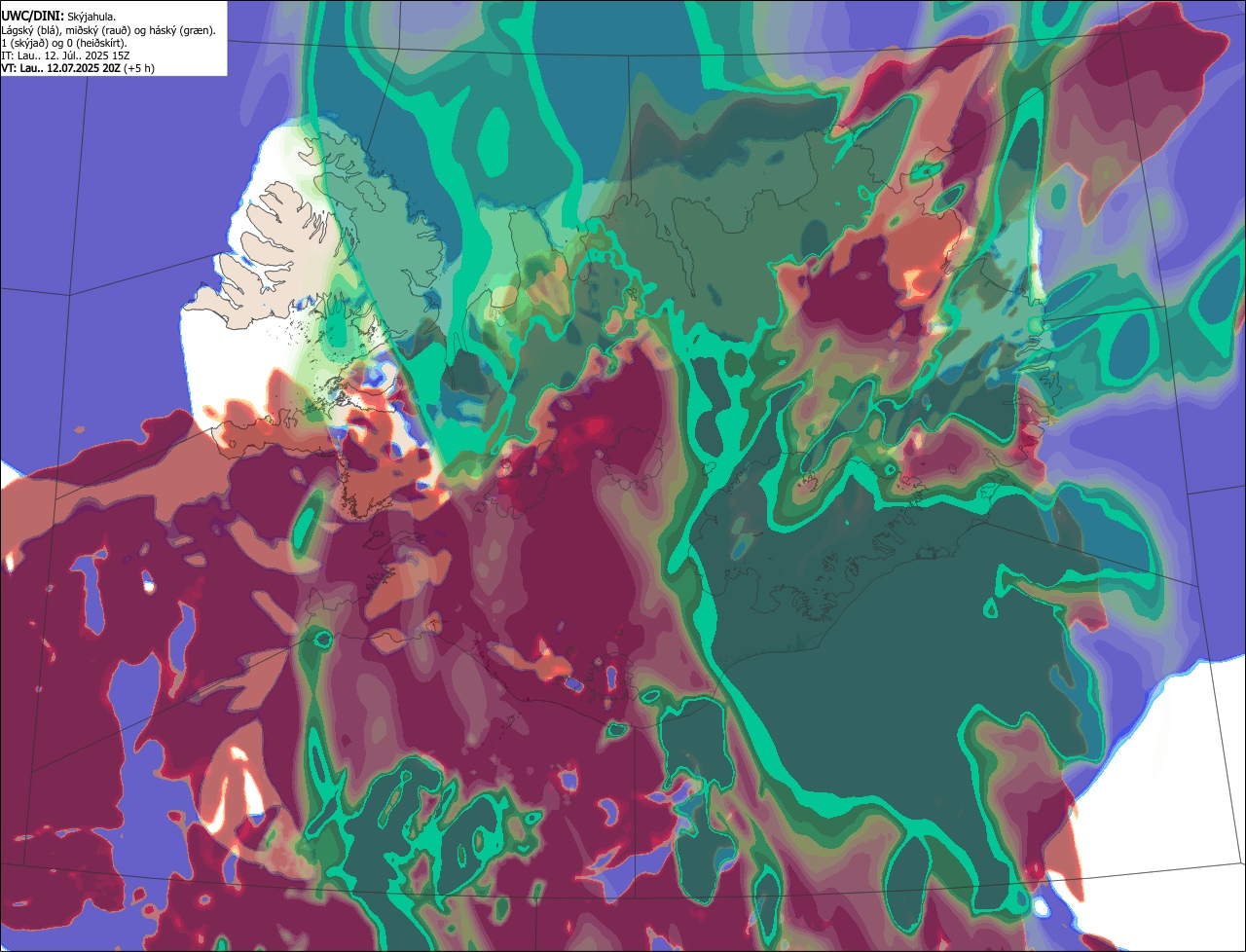Viewport: 1246px width, 952px height.
Task: Click the initial time line "IT: Lau.. 12. Júl.. 2025 15Z"
Action: [x=65, y=55]
